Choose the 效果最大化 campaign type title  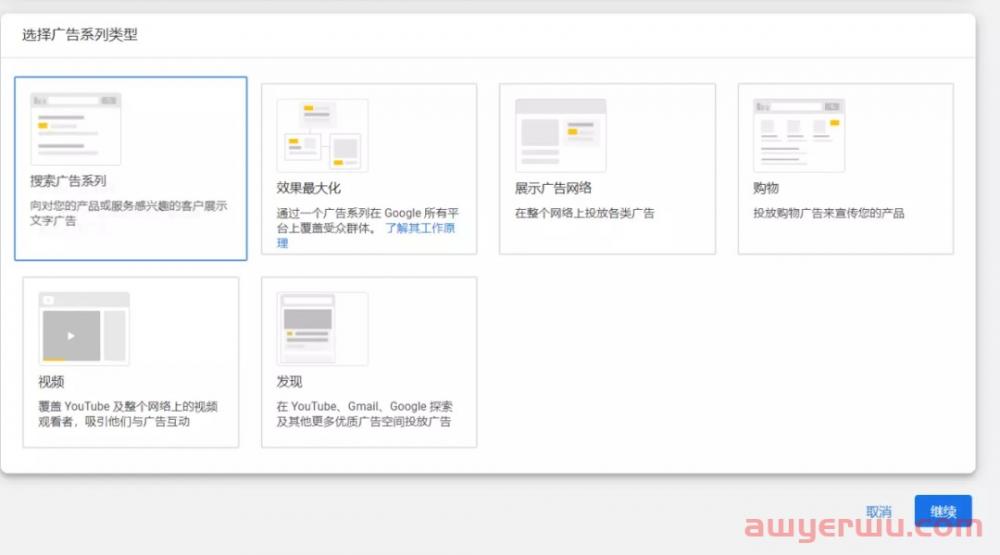pos(309,188)
